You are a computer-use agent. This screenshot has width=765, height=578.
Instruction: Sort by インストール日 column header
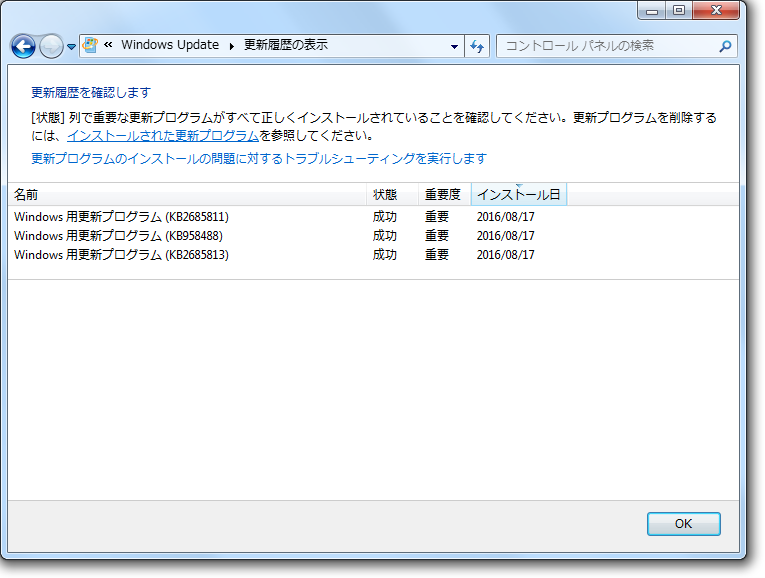518,194
